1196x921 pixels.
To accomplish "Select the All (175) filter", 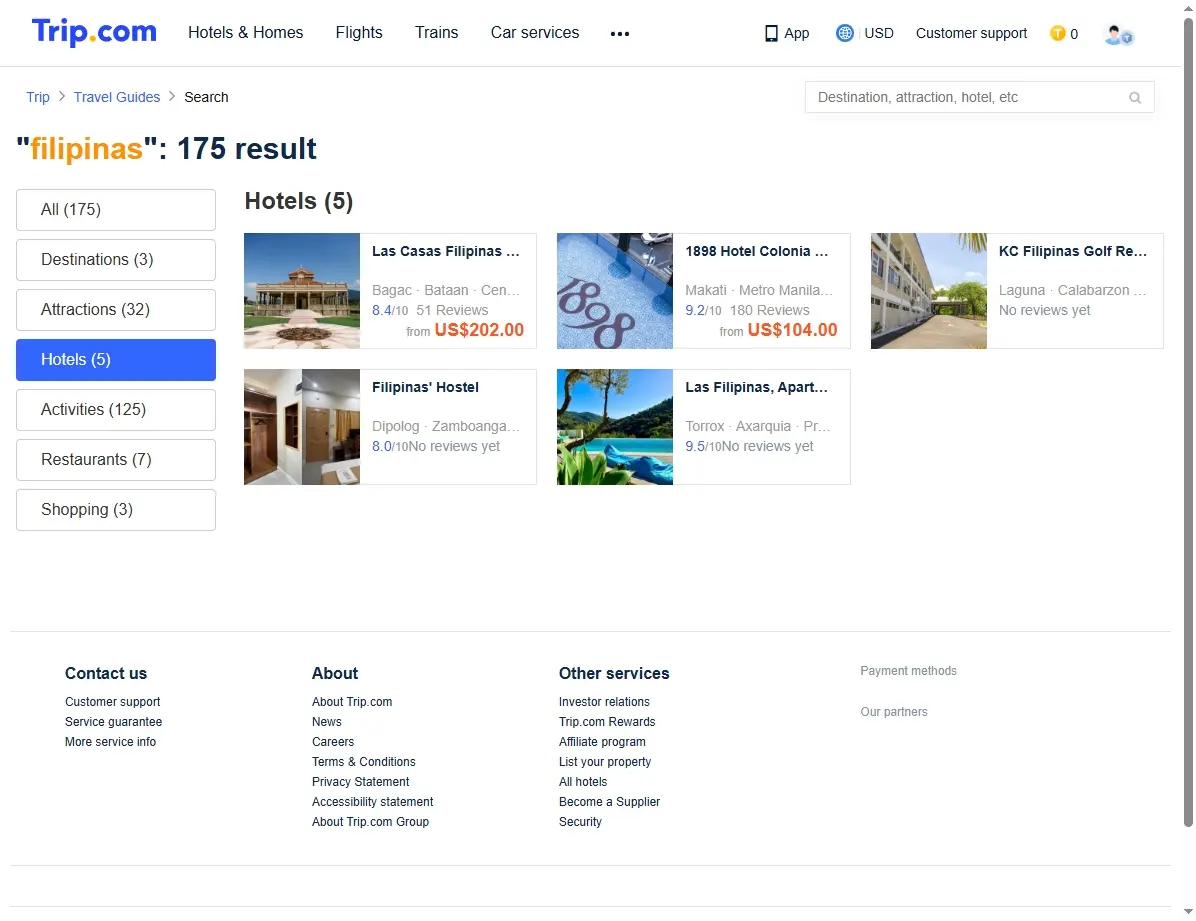I will click(116, 210).
